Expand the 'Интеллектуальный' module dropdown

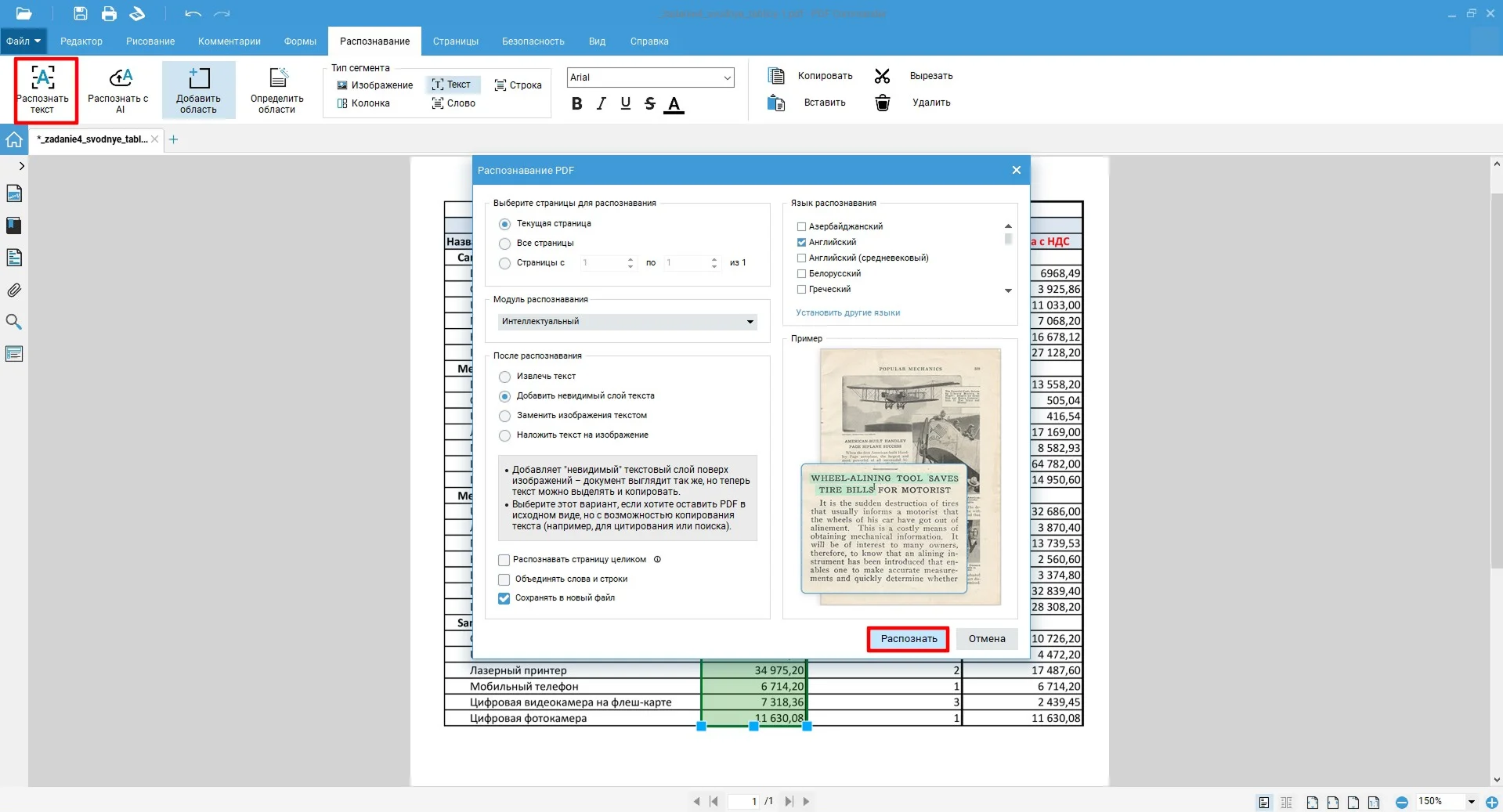pos(627,322)
